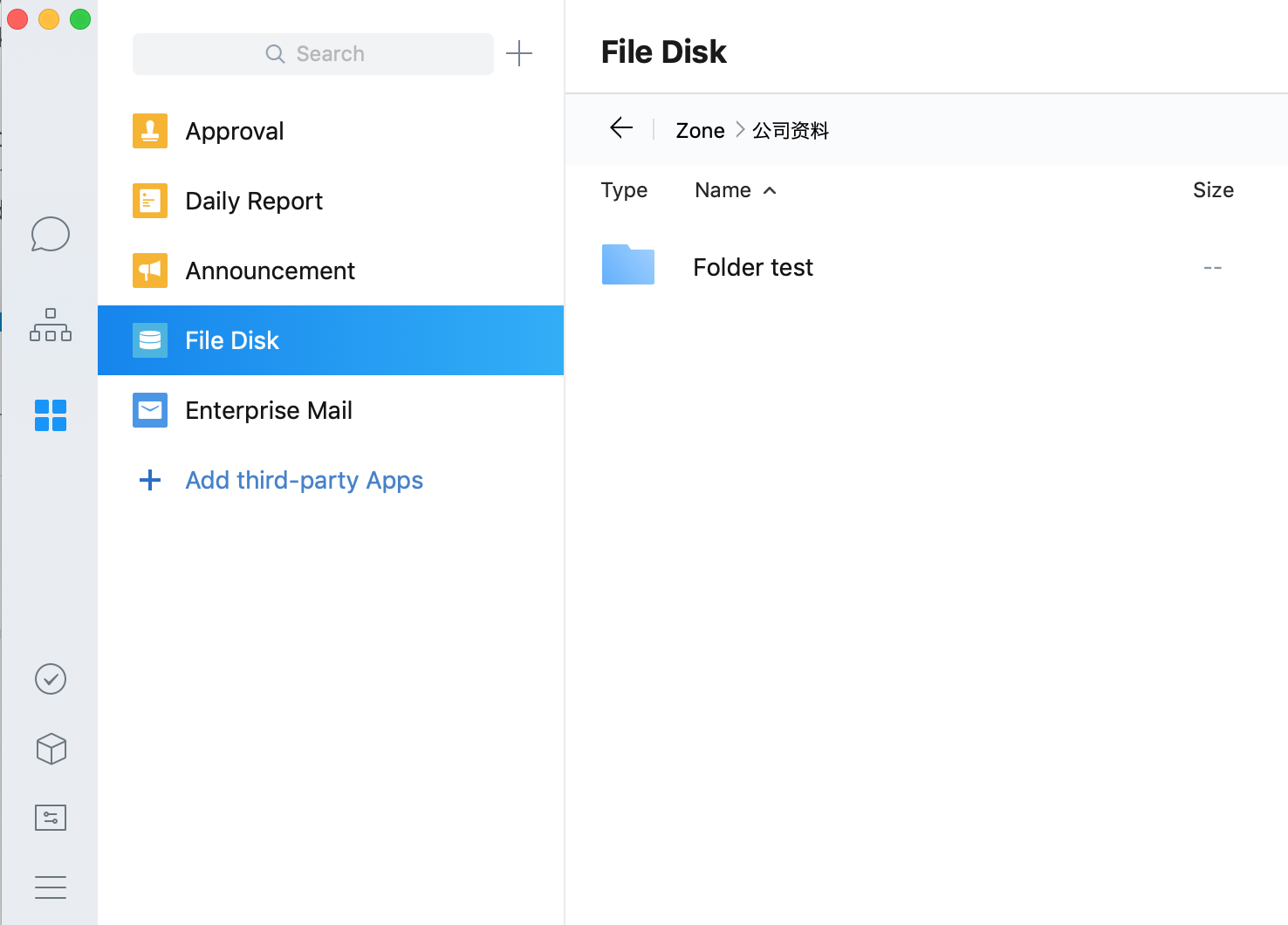
Task: Open the chat messages icon in sidebar
Action: [50, 234]
